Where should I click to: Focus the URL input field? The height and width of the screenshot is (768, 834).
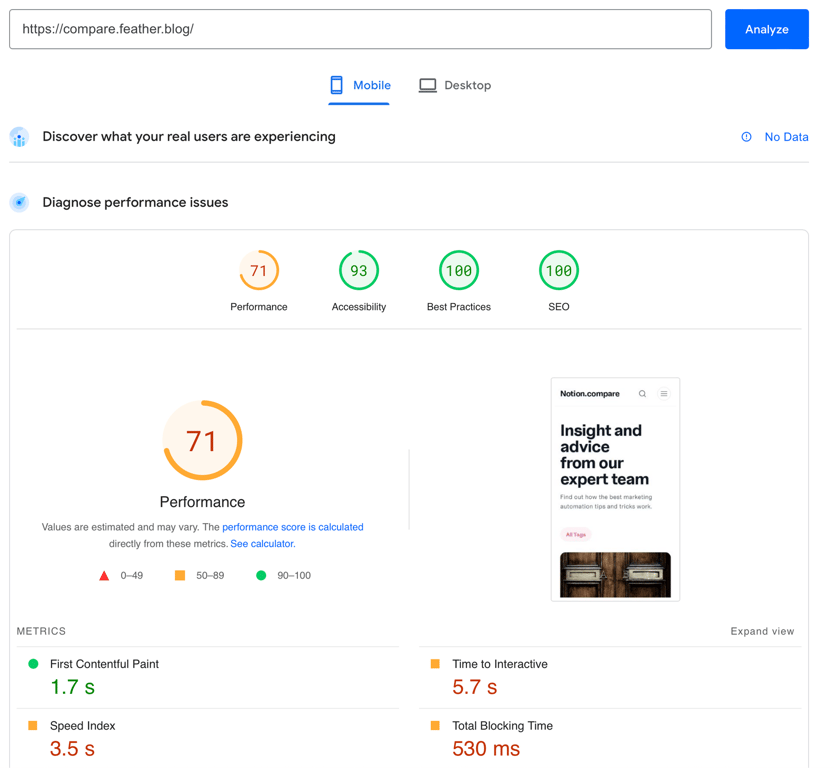point(360,29)
